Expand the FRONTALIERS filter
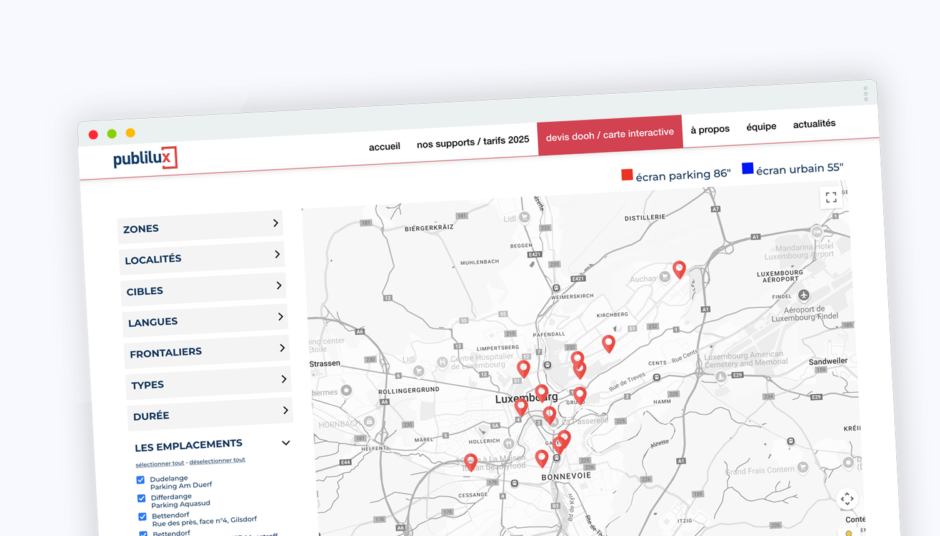 click(x=207, y=351)
